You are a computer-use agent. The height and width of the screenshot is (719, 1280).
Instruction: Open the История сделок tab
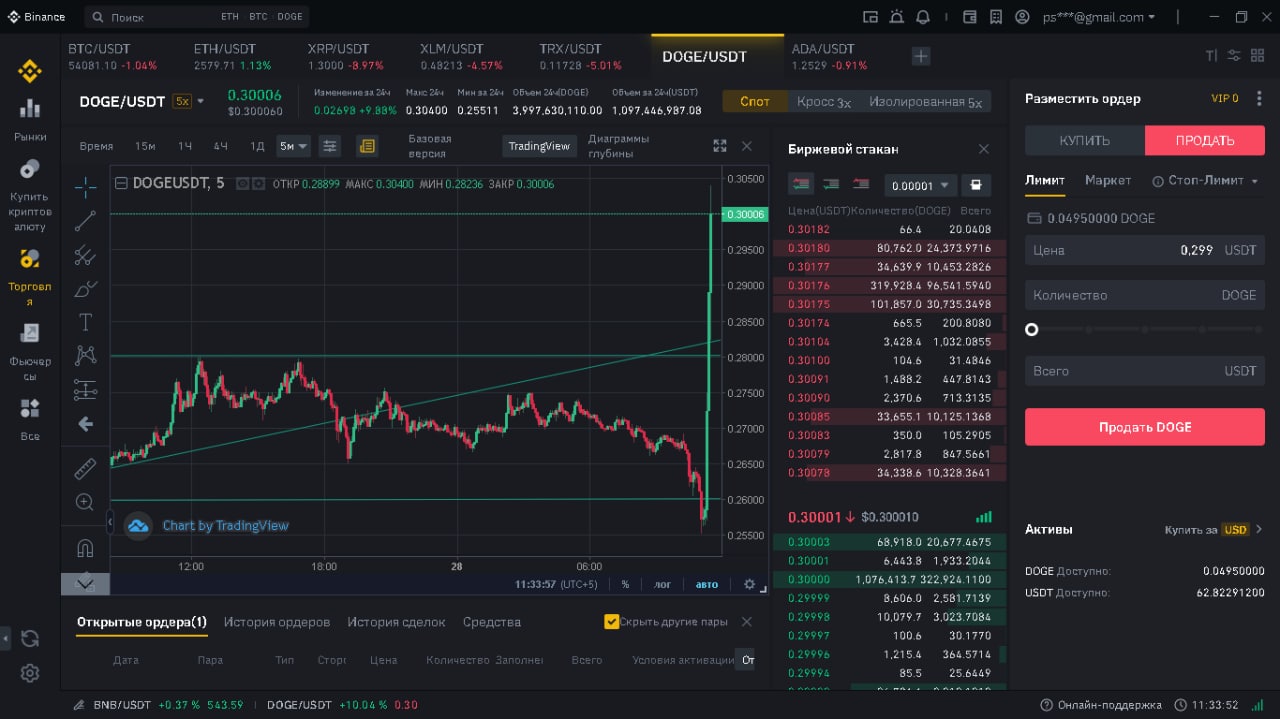click(x=396, y=622)
